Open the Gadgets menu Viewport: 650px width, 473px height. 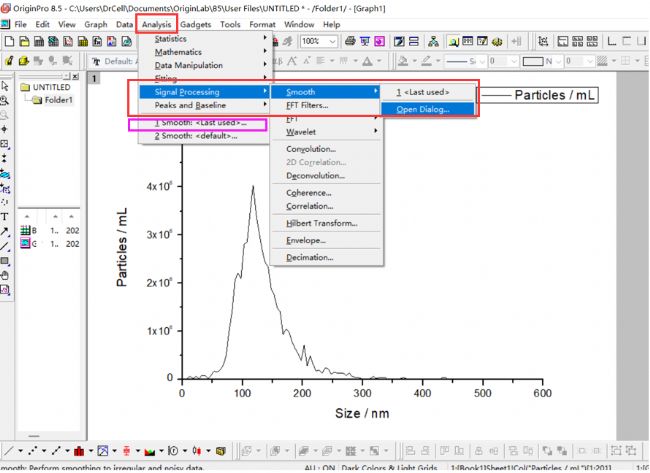tap(197, 23)
